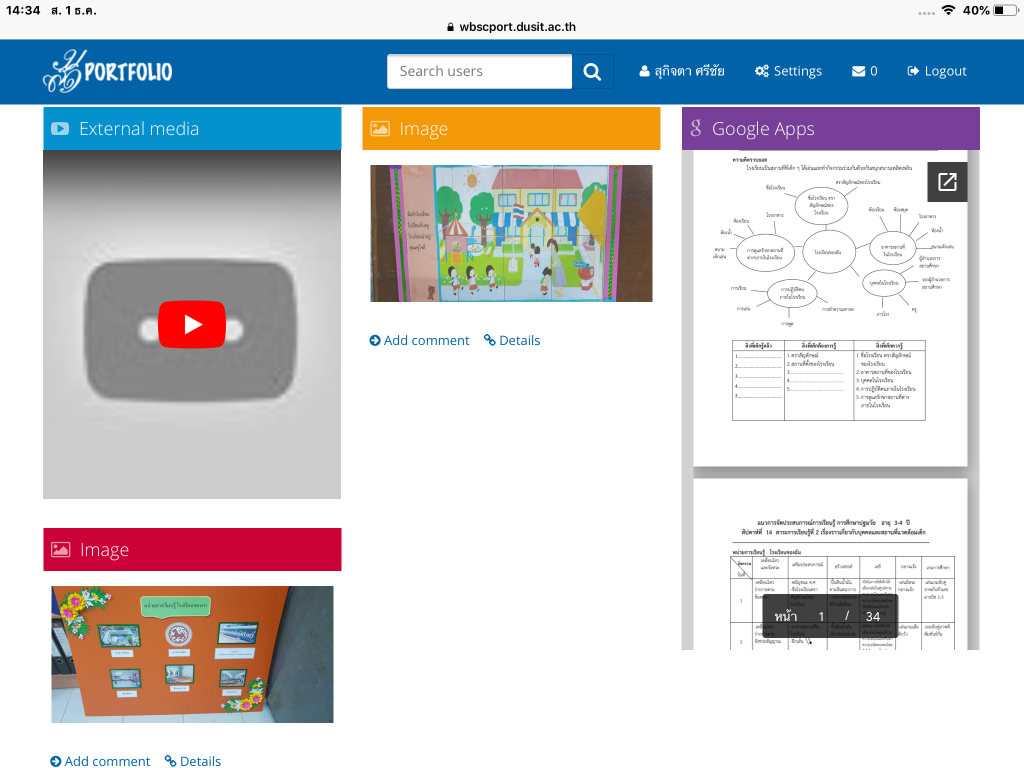Open Details for orange board image
The height and width of the screenshot is (768, 1024).
(193, 761)
